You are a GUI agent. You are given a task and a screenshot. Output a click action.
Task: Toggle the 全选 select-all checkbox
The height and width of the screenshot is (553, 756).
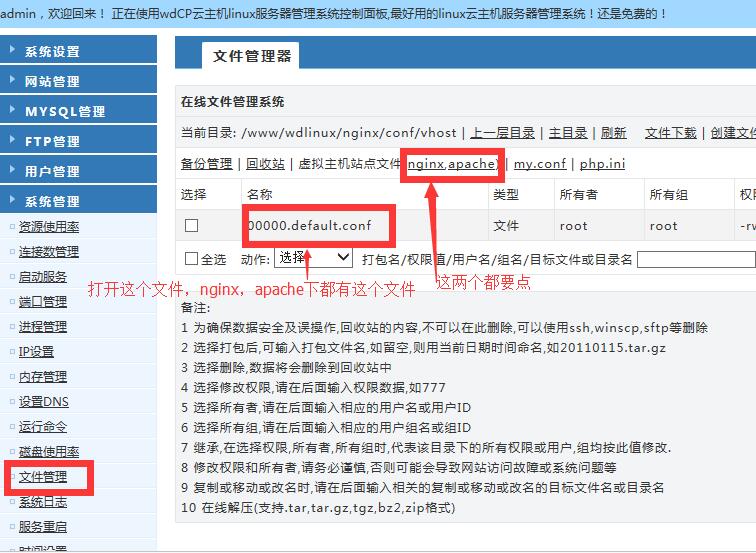[192, 259]
